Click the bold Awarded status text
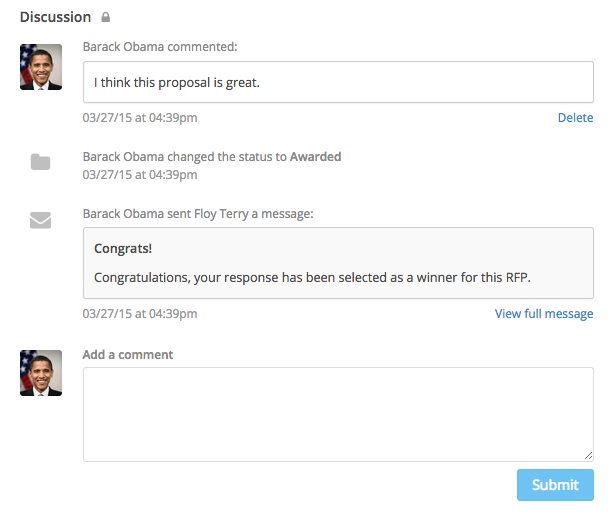This screenshot has height=516, width=612. pyautogui.click(x=315, y=157)
